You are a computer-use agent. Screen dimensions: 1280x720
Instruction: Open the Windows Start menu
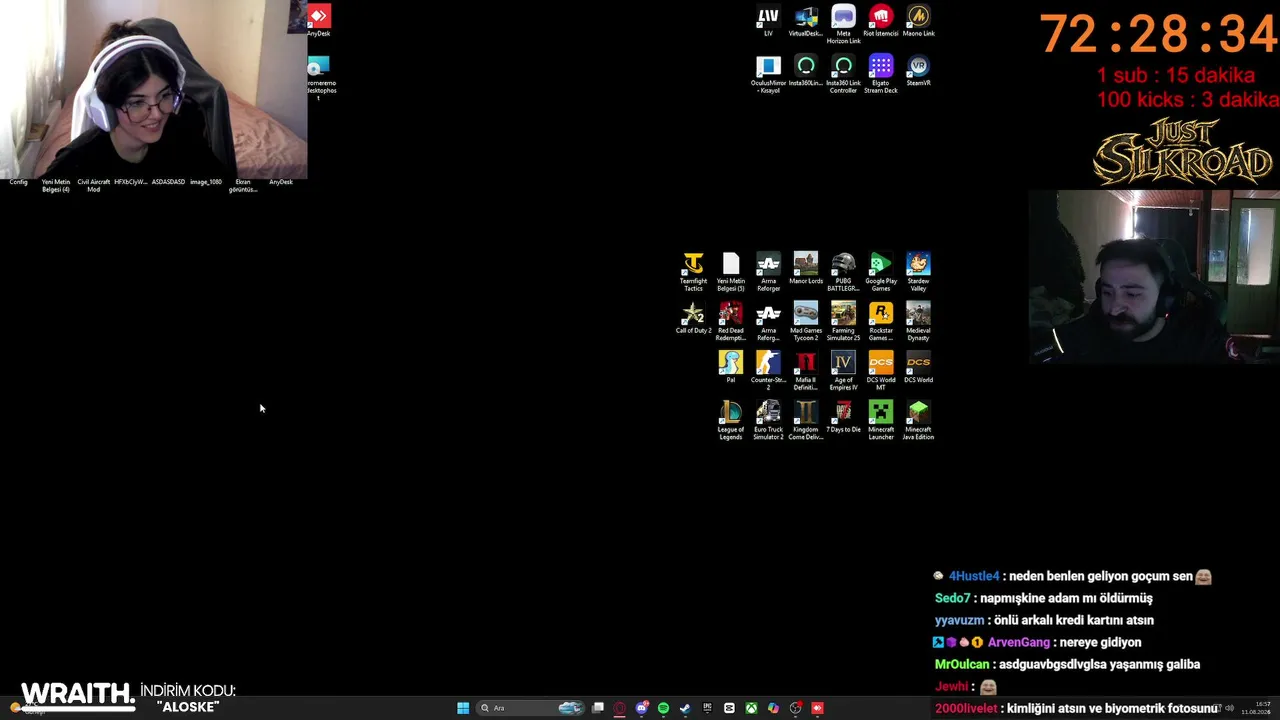(463, 708)
